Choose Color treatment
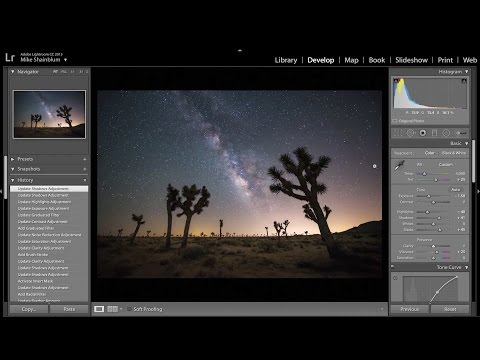This screenshot has width=480, height=360. tap(430, 153)
